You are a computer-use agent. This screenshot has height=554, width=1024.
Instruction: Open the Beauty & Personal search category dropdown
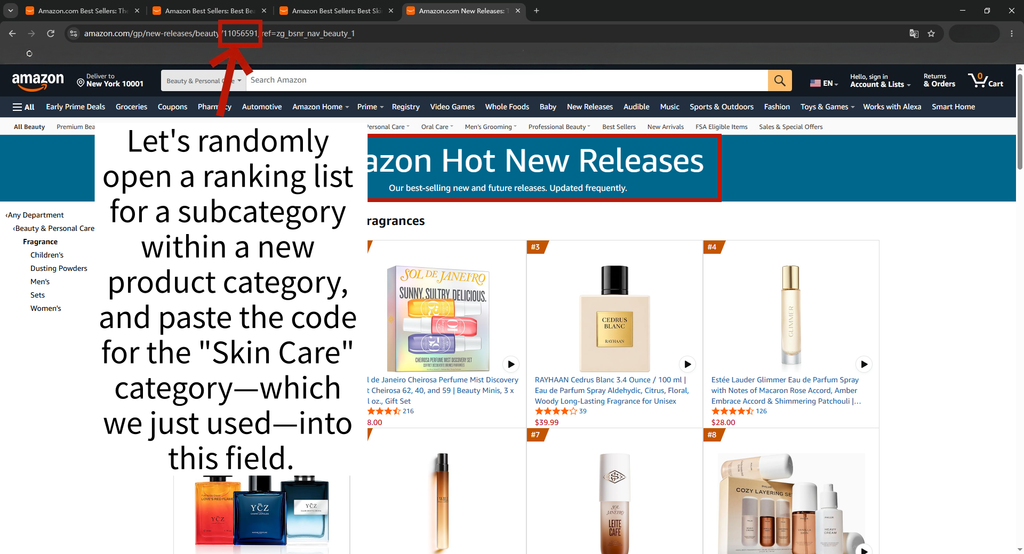203,80
